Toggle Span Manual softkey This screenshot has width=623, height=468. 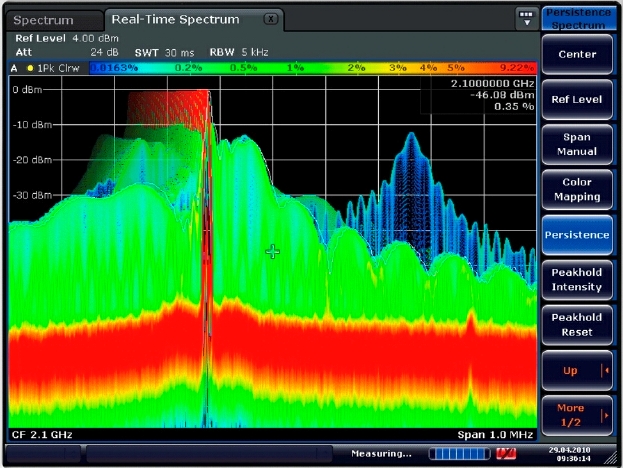[x=576, y=144]
